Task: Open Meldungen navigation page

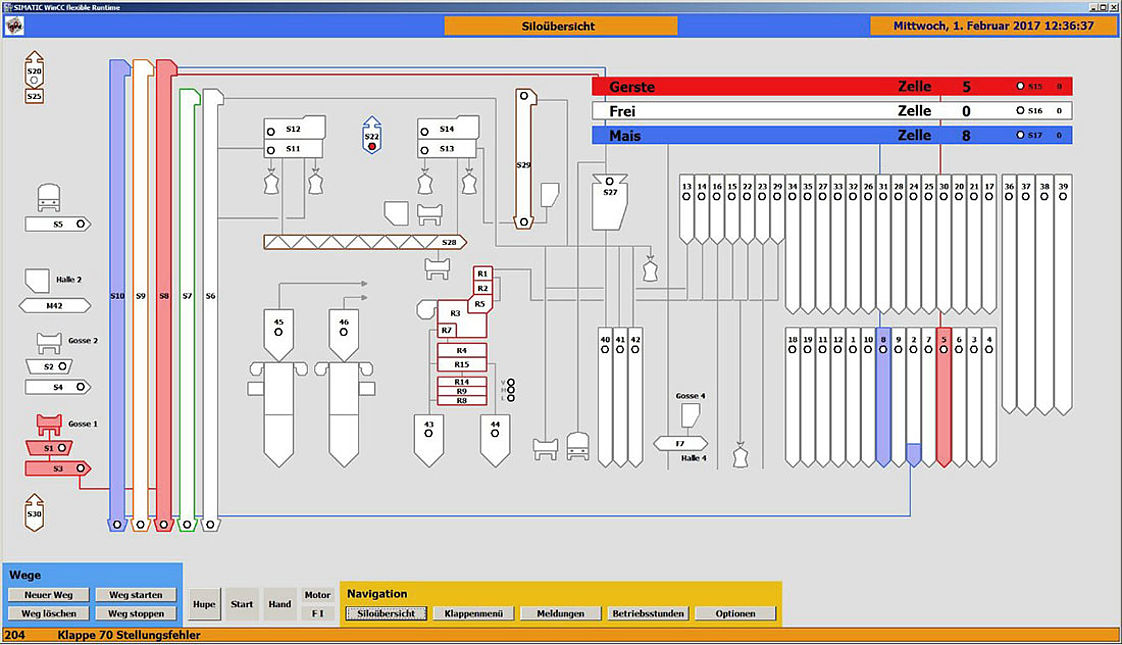Action: point(561,614)
